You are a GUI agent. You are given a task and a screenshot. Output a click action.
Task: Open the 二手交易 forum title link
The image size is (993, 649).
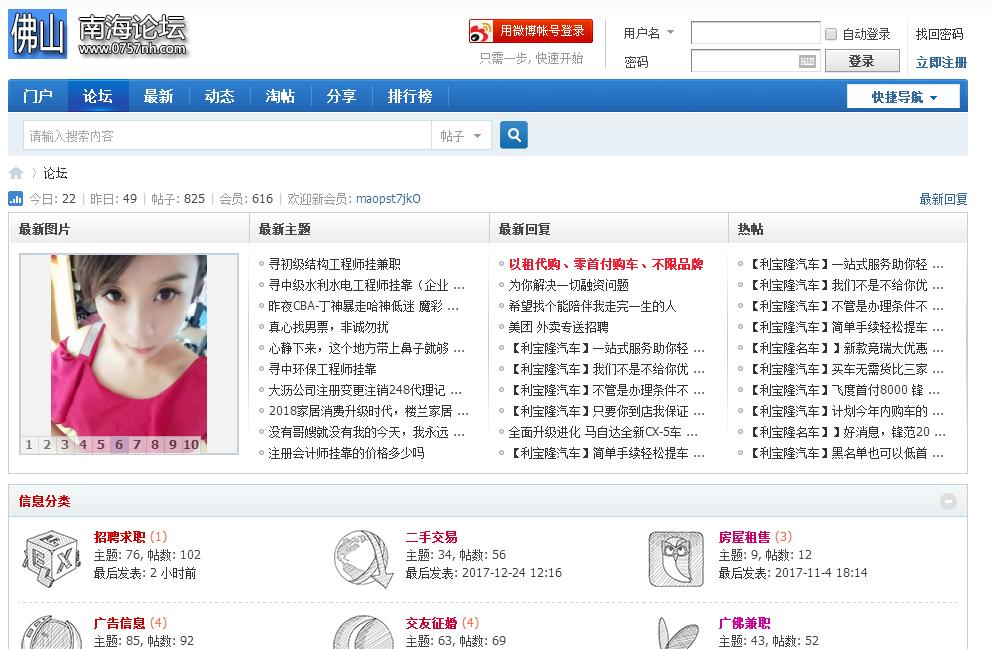[x=432, y=537]
